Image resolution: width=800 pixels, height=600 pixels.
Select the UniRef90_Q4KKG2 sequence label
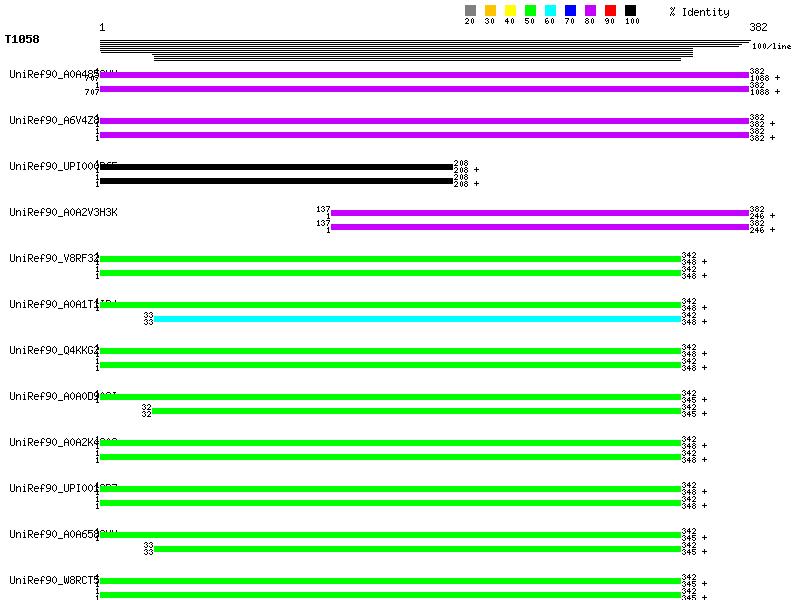[53, 350]
